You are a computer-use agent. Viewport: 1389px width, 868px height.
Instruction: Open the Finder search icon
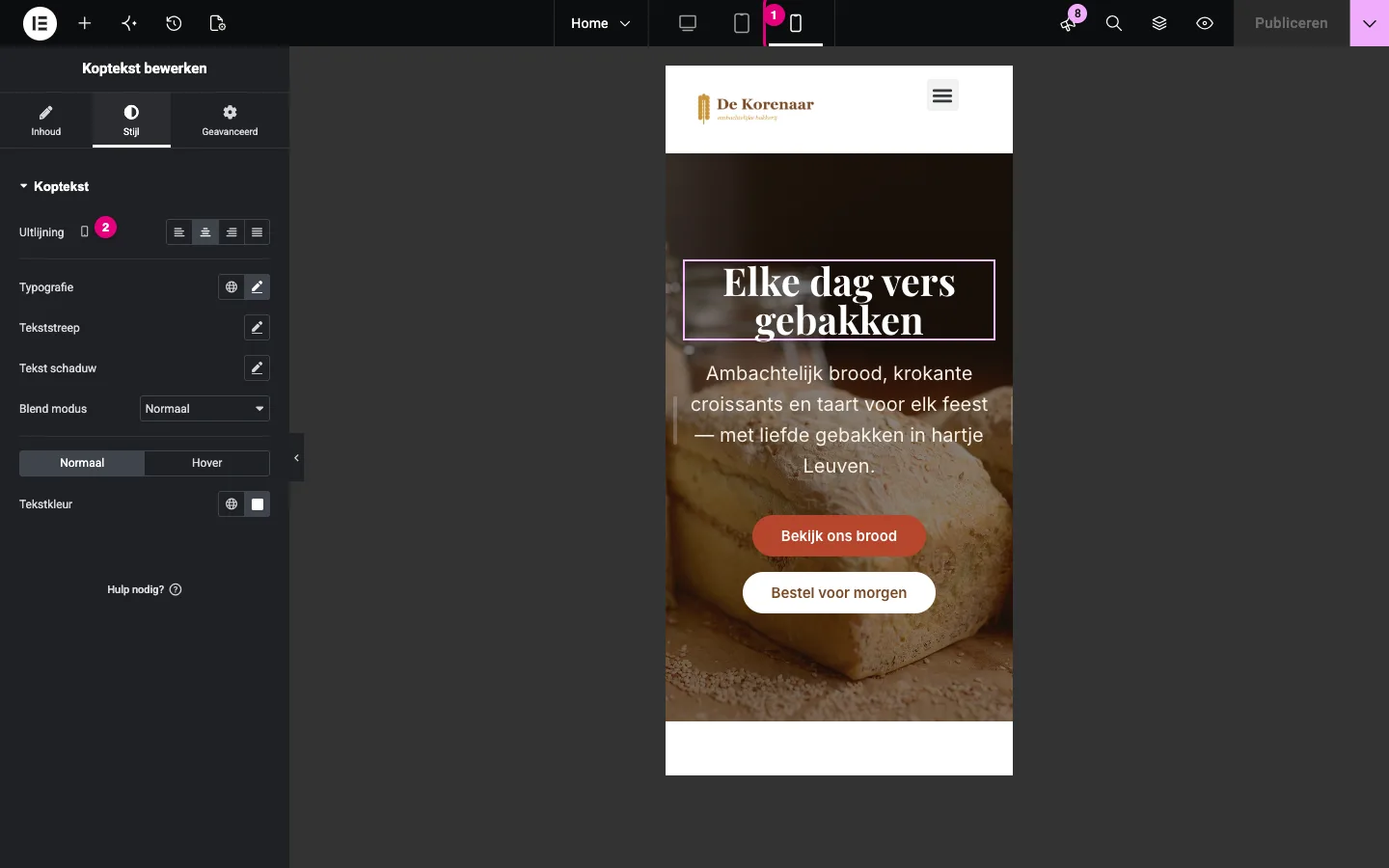(x=1114, y=23)
